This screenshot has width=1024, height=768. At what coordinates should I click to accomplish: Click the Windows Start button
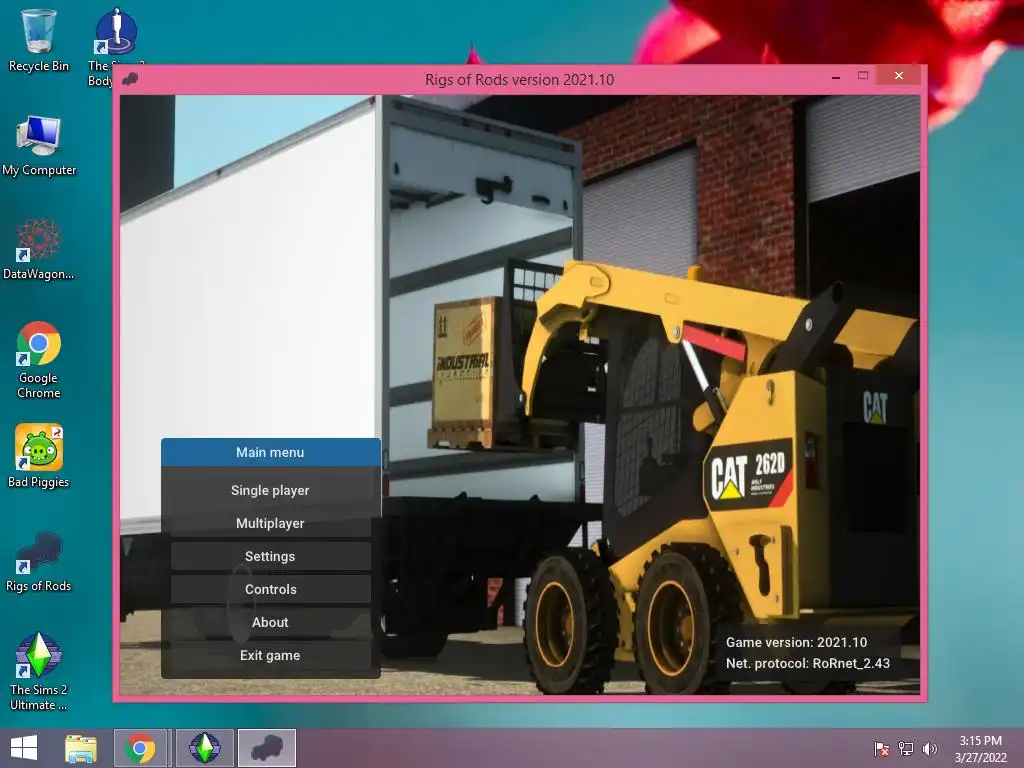(x=24, y=748)
